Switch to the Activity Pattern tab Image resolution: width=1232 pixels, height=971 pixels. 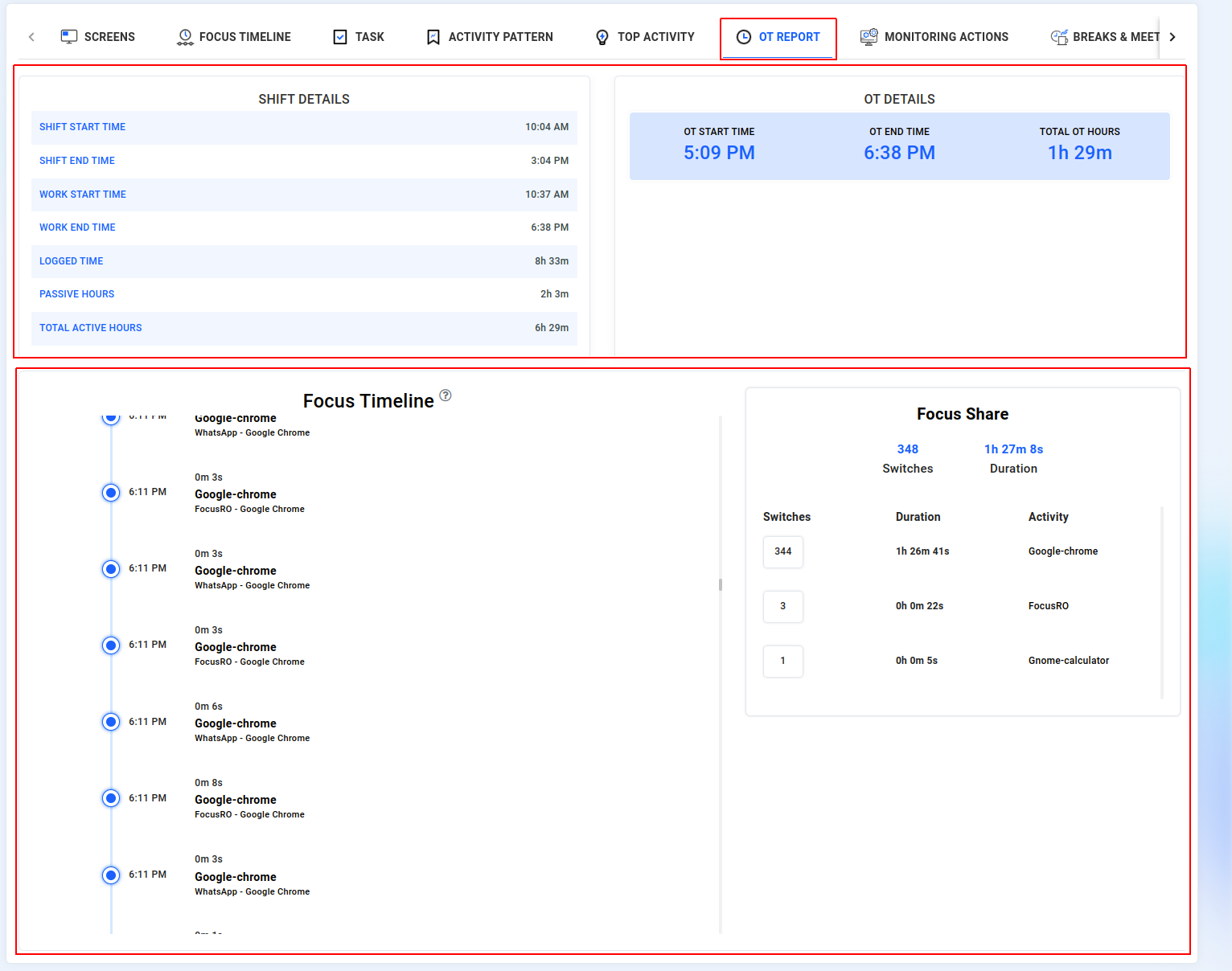tap(500, 37)
